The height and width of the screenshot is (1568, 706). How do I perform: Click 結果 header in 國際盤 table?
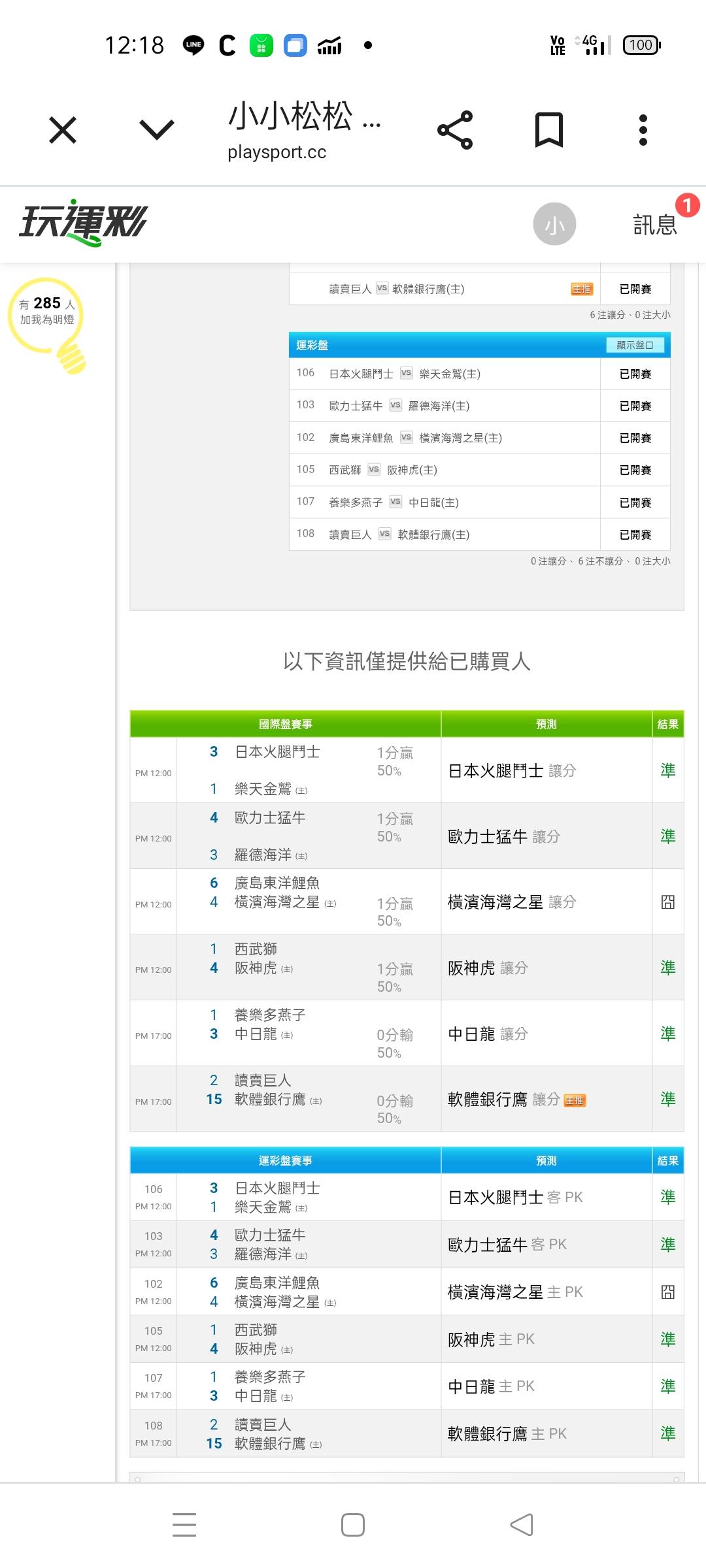(x=668, y=724)
